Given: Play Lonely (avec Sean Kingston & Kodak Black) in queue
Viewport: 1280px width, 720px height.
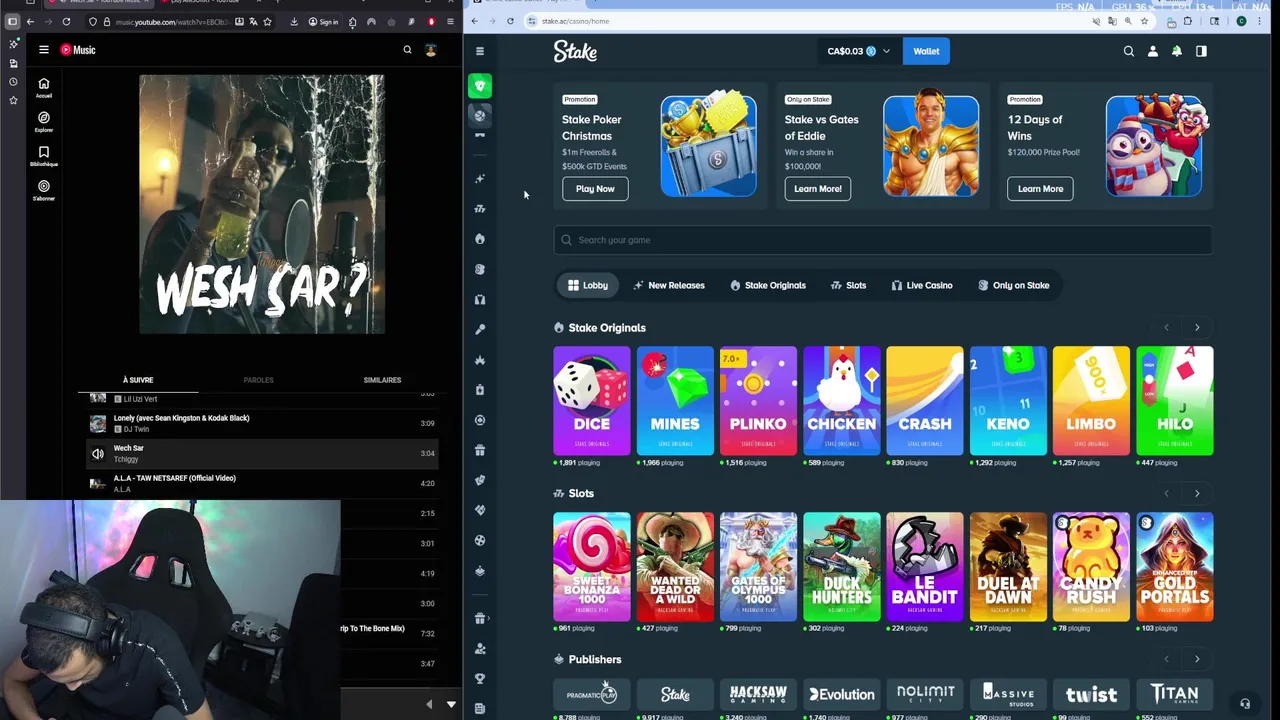Looking at the screenshot, I should [260, 423].
